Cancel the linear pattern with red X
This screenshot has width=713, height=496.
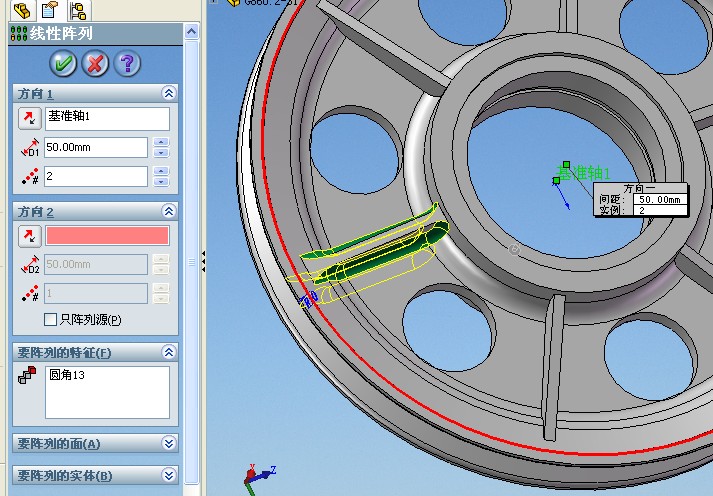(x=95, y=63)
